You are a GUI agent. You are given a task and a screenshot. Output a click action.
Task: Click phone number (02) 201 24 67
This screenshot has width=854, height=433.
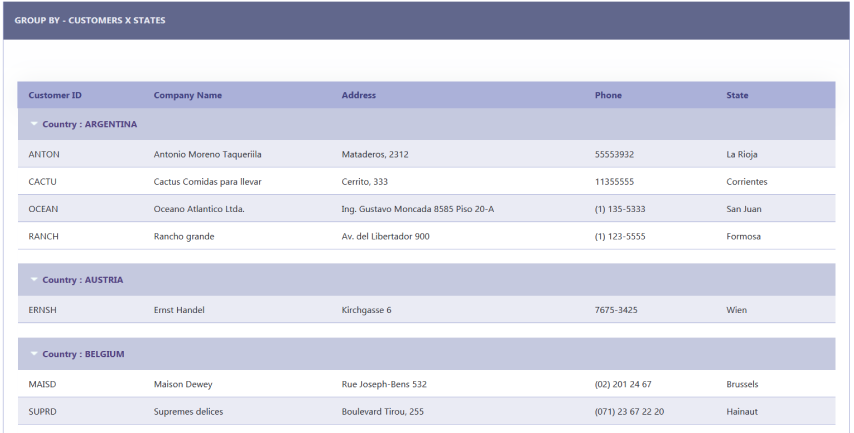pyautogui.click(x=622, y=384)
